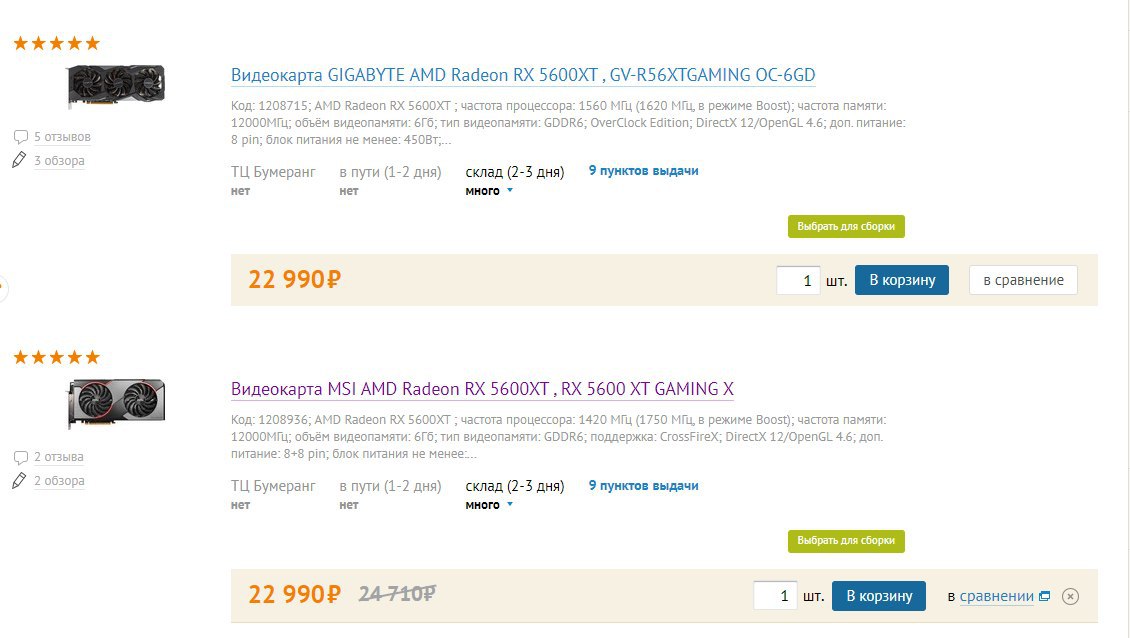Click the comment icon beside GIGABYTE reviews
The image size is (1130, 638).
pyautogui.click(x=20, y=136)
